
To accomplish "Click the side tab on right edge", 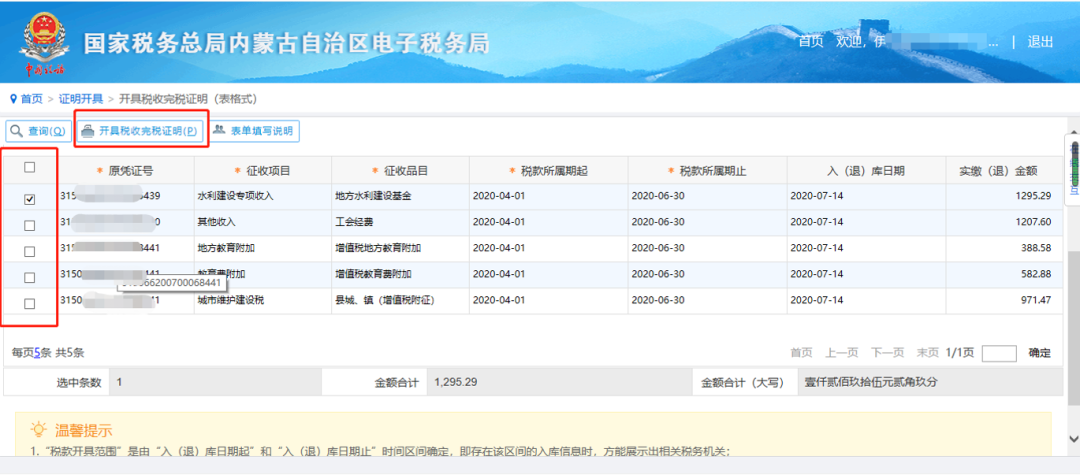I will 1072,169.
